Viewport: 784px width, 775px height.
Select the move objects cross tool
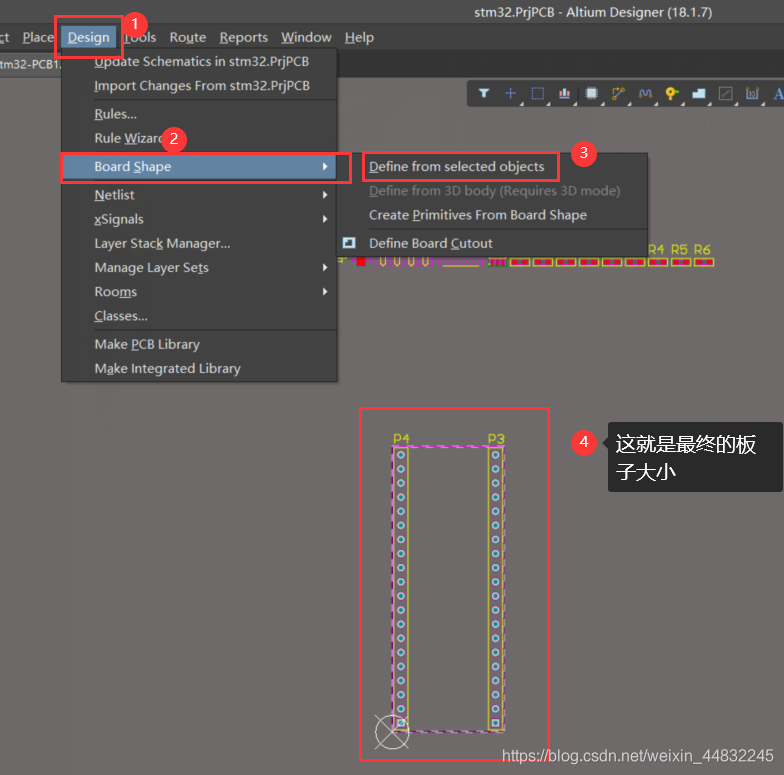point(510,93)
